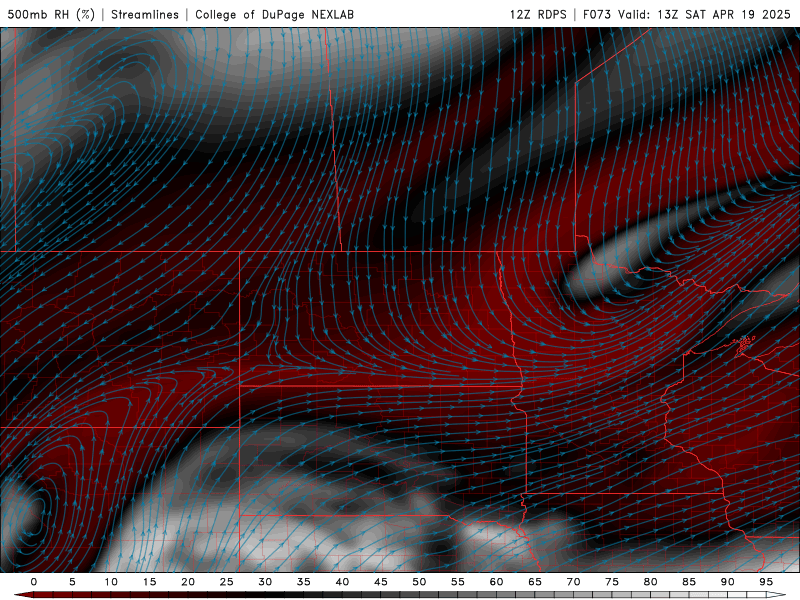This screenshot has width=800, height=600.
Task: Click the 95 label on color scale
Action: point(766,582)
